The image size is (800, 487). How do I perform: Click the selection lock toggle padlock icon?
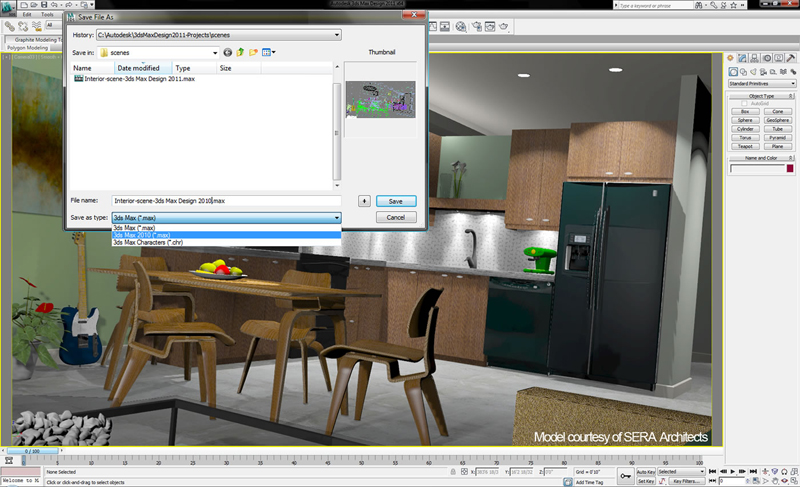coord(453,472)
